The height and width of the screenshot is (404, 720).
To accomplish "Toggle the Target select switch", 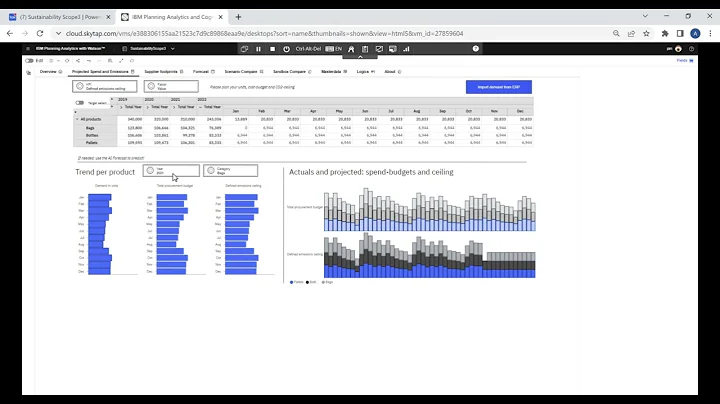I will [80, 103].
